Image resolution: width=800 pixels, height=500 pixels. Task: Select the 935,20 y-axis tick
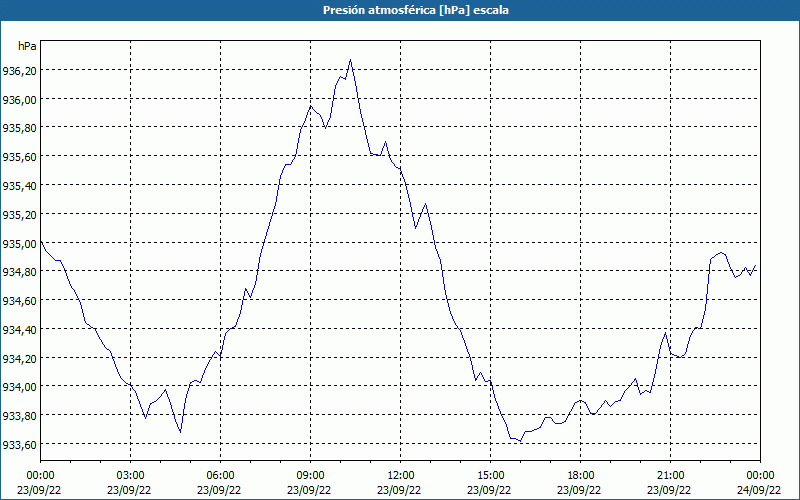19,214
